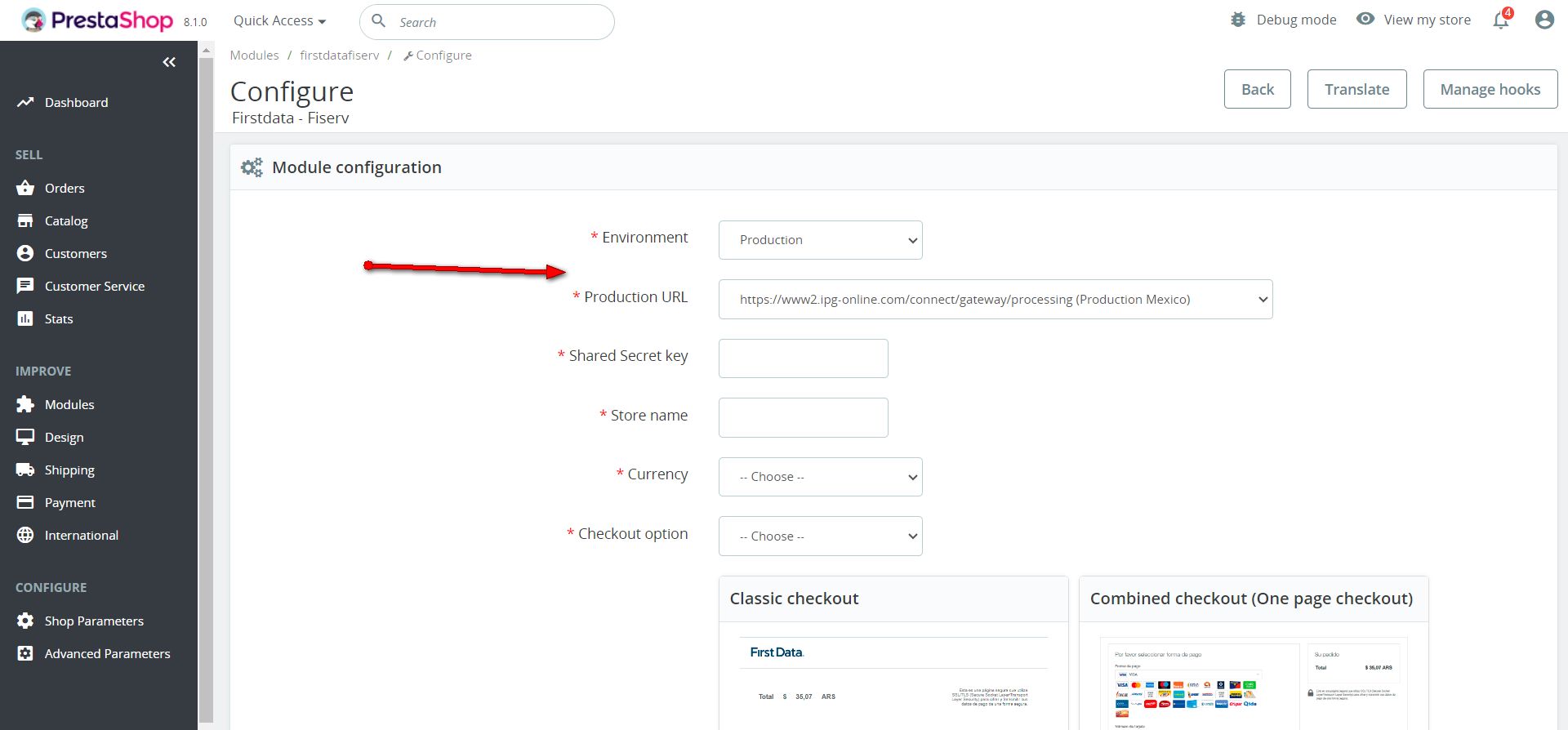The image size is (1568, 730).
Task: Click the PrestaShop logo
Action: (98, 20)
